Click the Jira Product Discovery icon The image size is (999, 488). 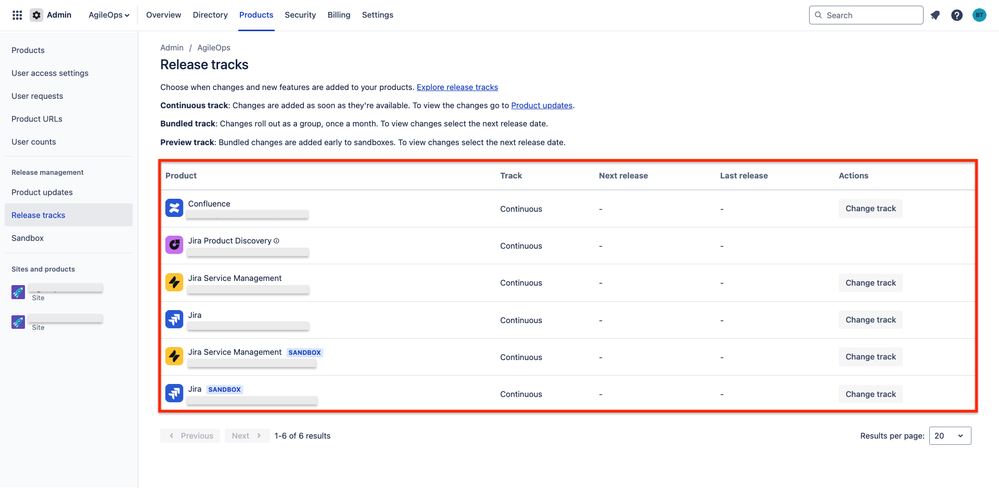pyautogui.click(x=175, y=245)
